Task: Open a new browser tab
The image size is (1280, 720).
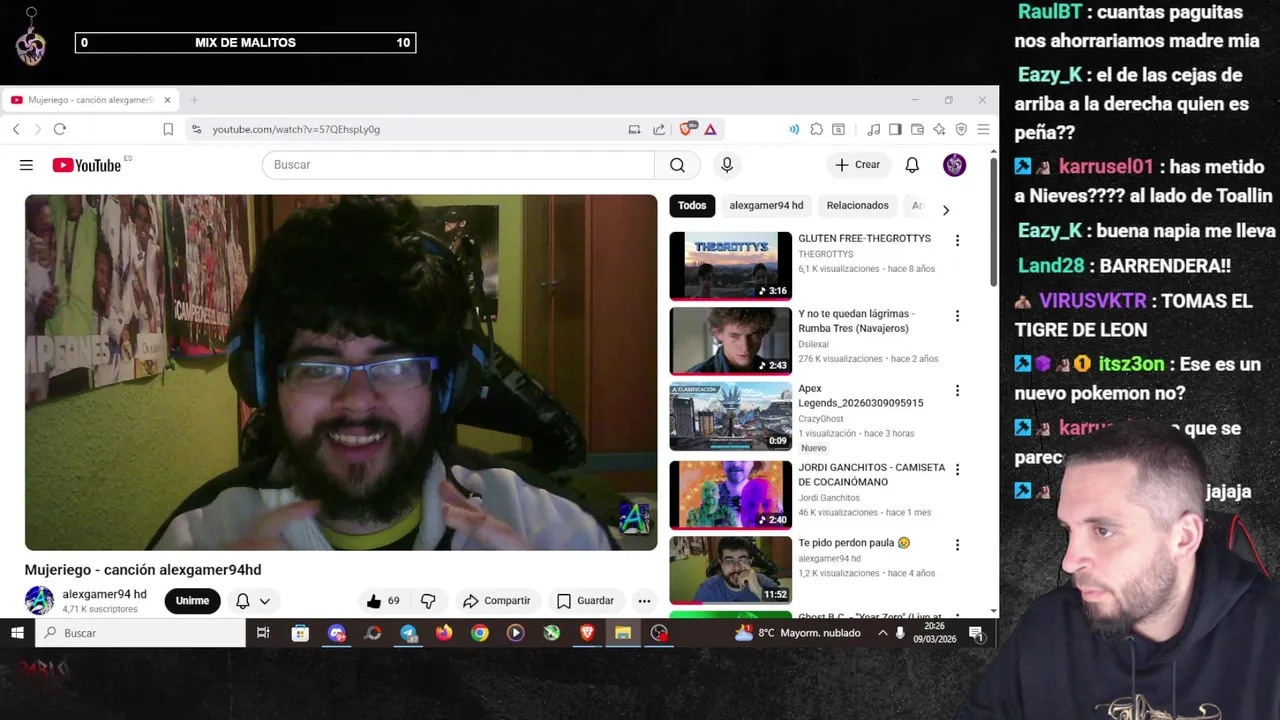Action: [194, 100]
